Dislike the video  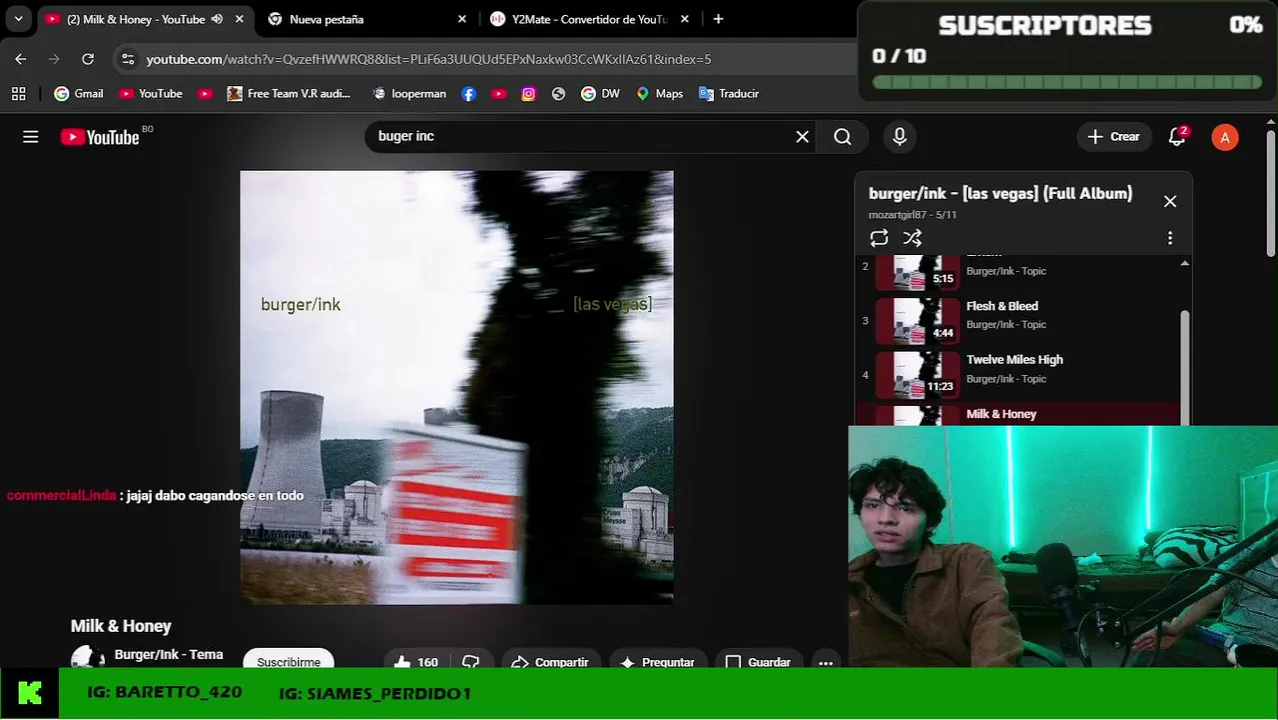(x=471, y=662)
